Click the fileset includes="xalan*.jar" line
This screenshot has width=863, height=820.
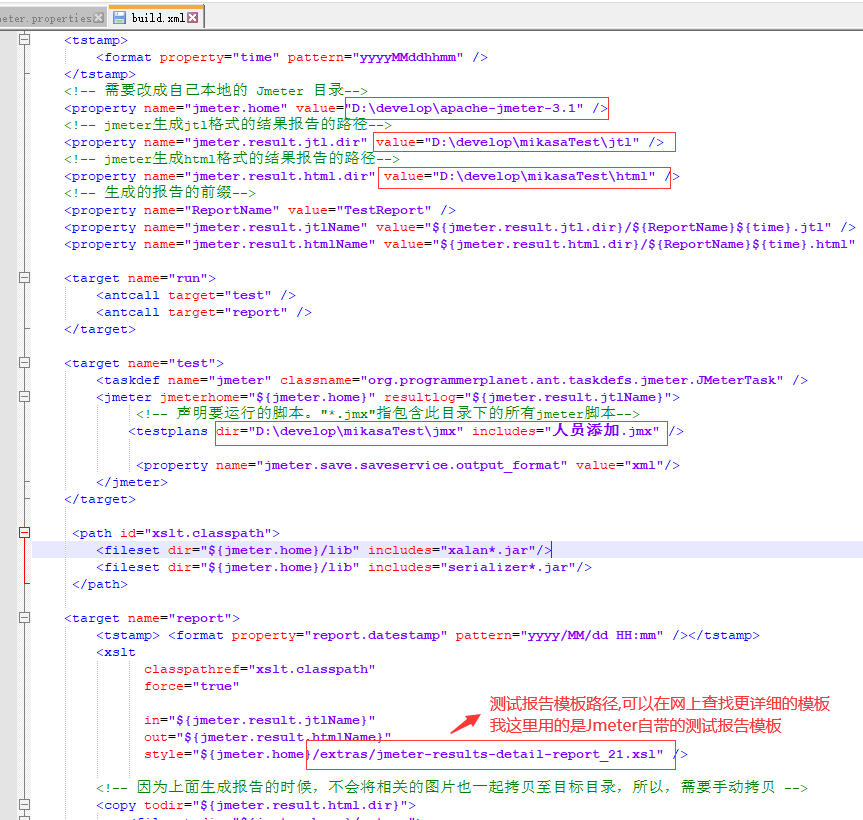[x=324, y=550]
